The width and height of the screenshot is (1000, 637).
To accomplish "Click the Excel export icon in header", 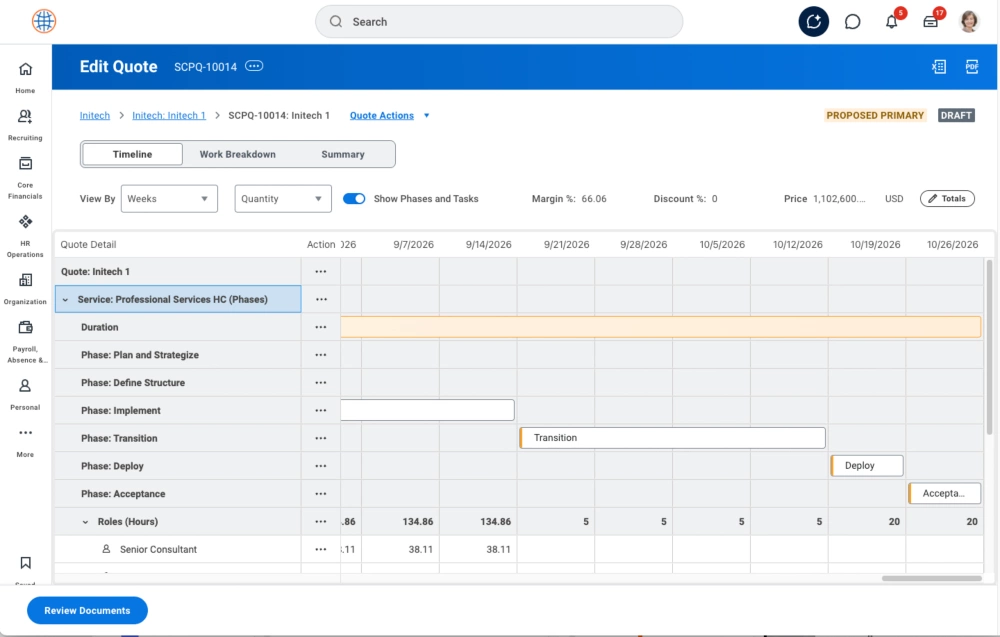I will click(x=938, y=67).
